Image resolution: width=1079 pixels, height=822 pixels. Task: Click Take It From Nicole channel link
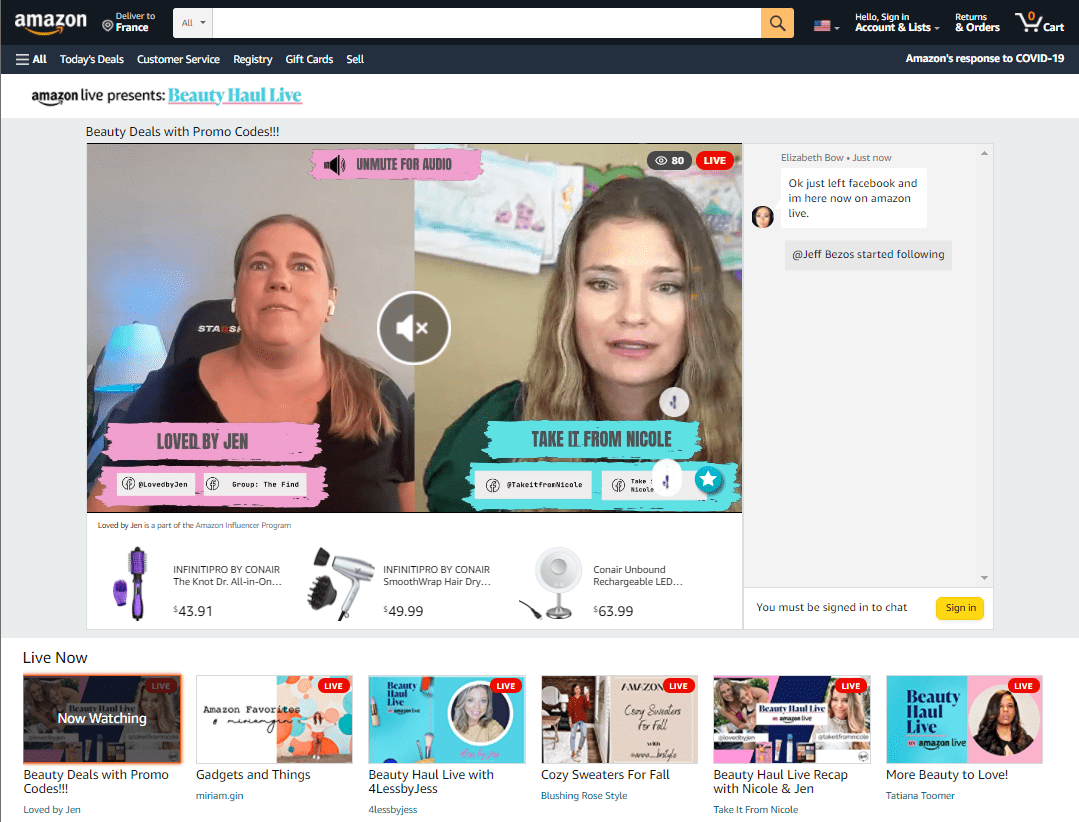(x=756, y=810)
